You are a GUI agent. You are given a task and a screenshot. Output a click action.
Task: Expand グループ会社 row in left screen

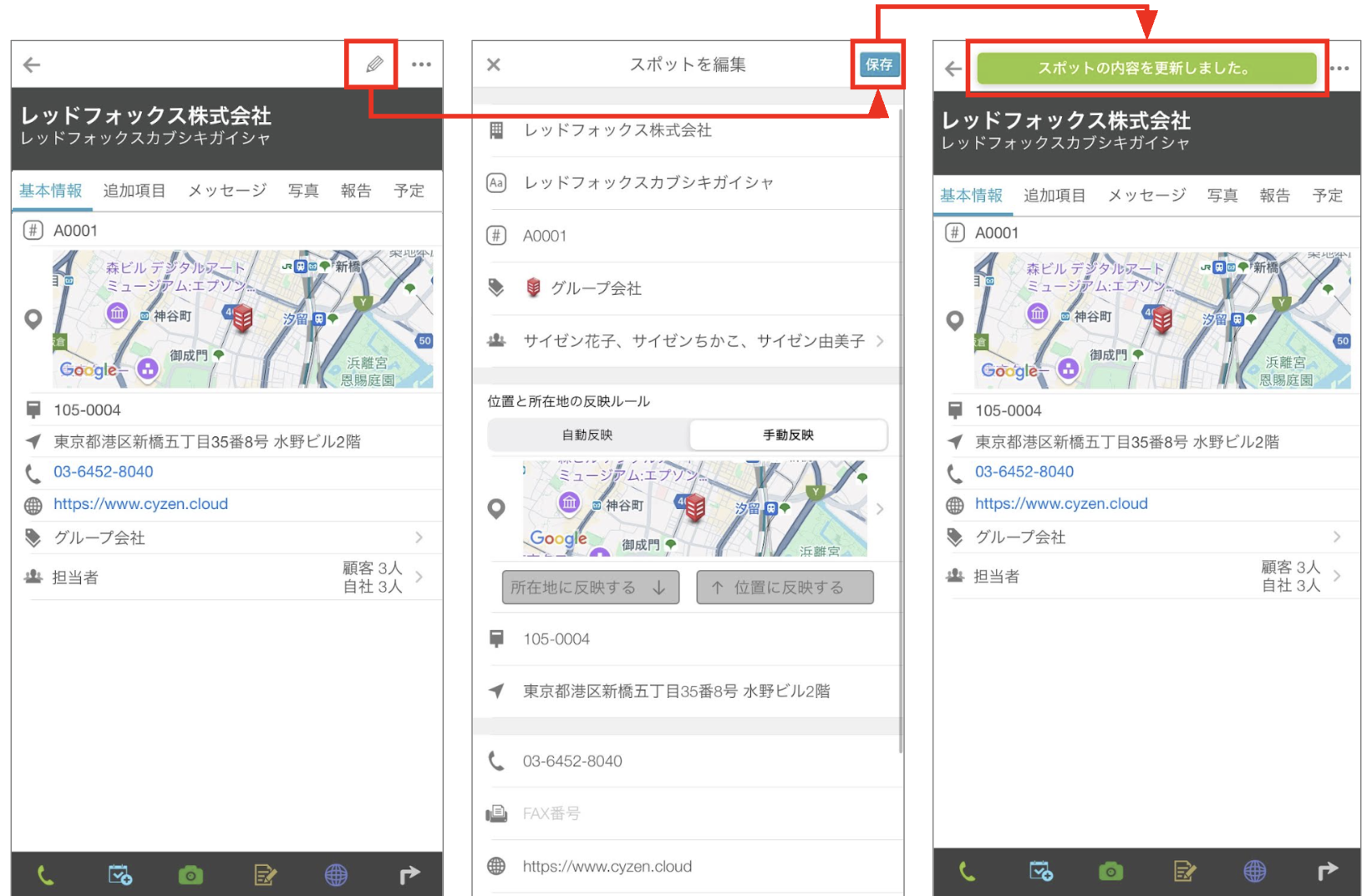(227, 537)
